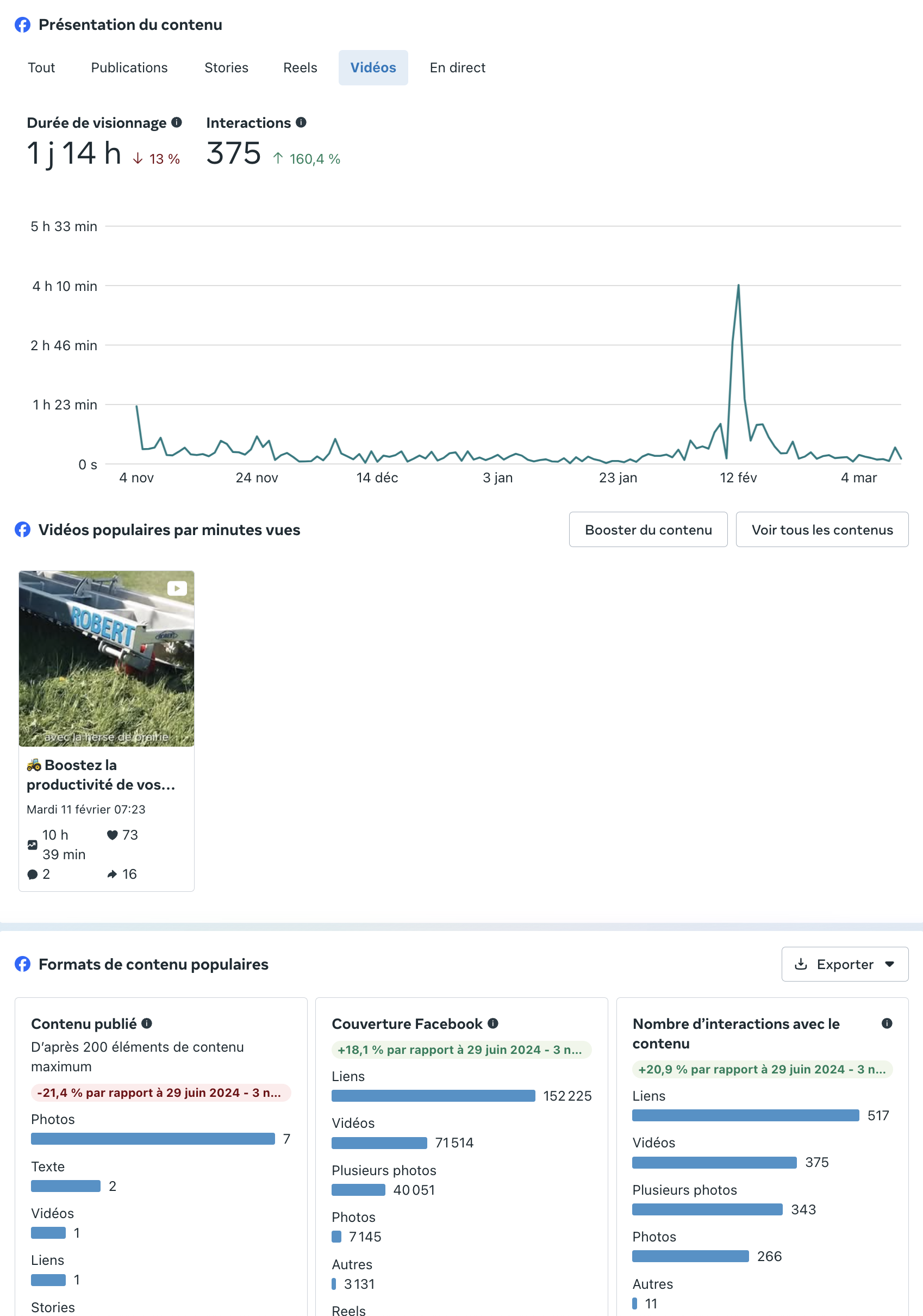
Task: Click the ROBERT prairie harrow video thumbnail
Action: point(107,659)
